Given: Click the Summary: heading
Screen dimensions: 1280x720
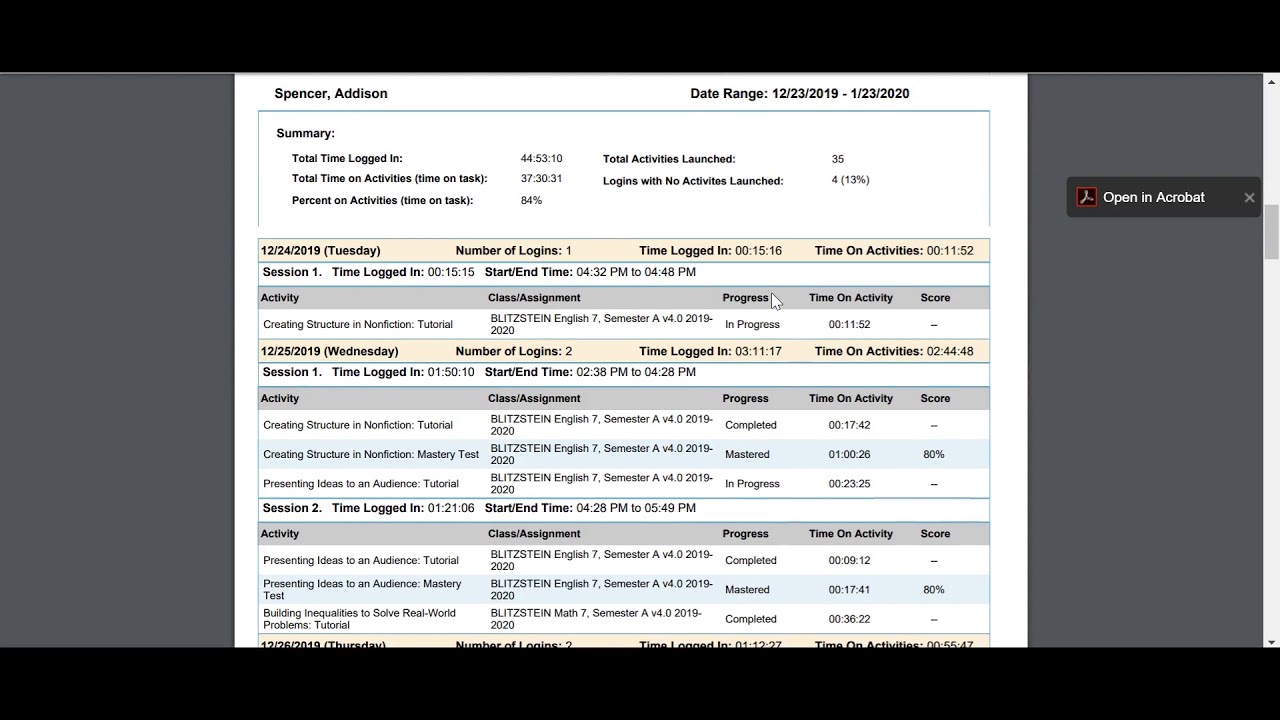Looking at the screenshot, I should tap(305, 133).
